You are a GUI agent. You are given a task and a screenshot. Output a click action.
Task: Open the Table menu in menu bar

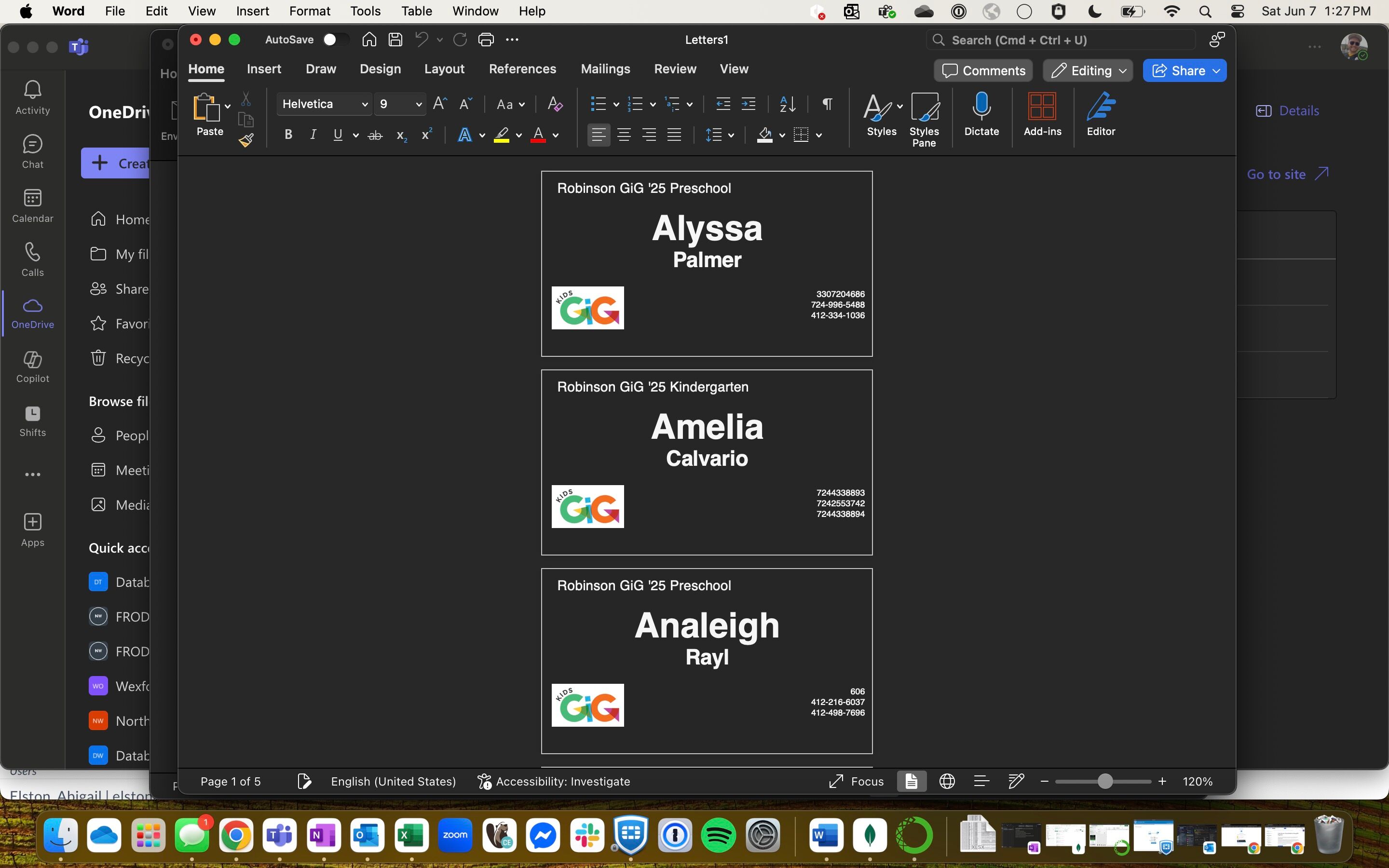[416, 12]
